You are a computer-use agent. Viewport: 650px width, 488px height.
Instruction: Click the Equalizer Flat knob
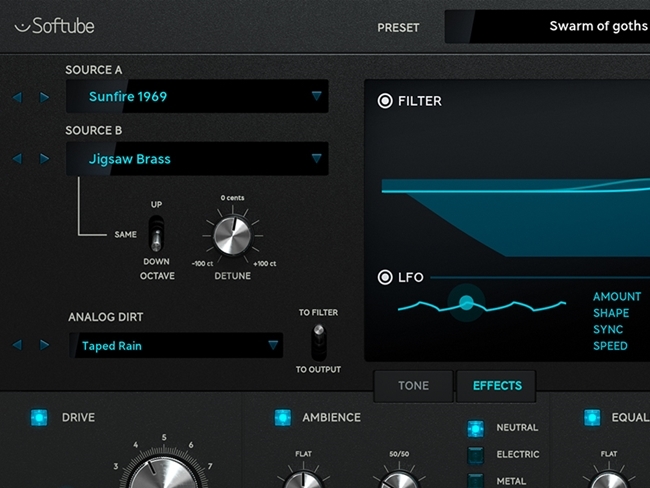(x=609, y=480)
